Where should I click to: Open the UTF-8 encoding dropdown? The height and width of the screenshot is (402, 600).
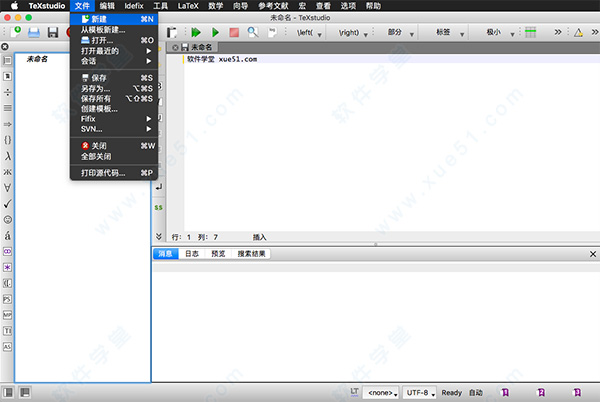420,393
